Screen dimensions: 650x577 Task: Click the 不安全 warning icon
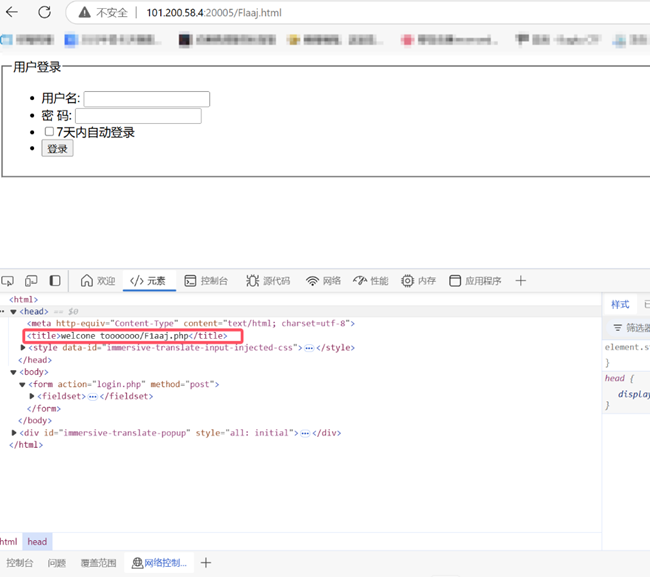(x=84, y=13)
